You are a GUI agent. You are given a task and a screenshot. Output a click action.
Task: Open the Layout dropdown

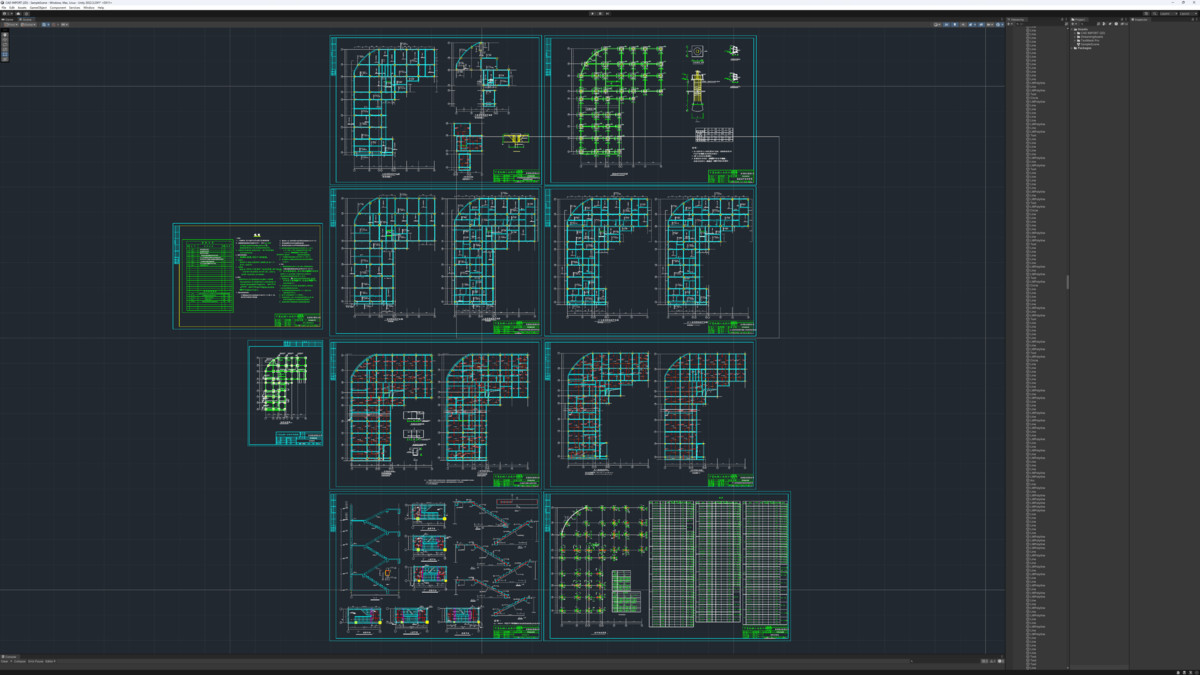tap(1187, 13)
